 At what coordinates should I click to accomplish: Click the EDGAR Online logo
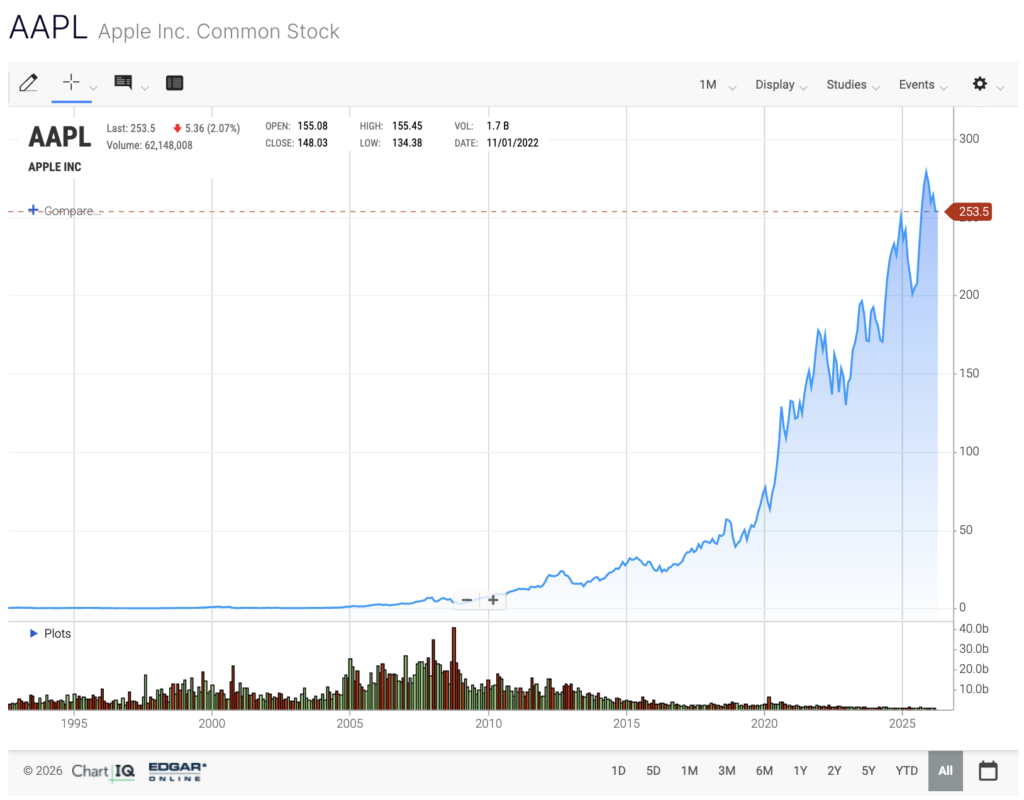177,771
